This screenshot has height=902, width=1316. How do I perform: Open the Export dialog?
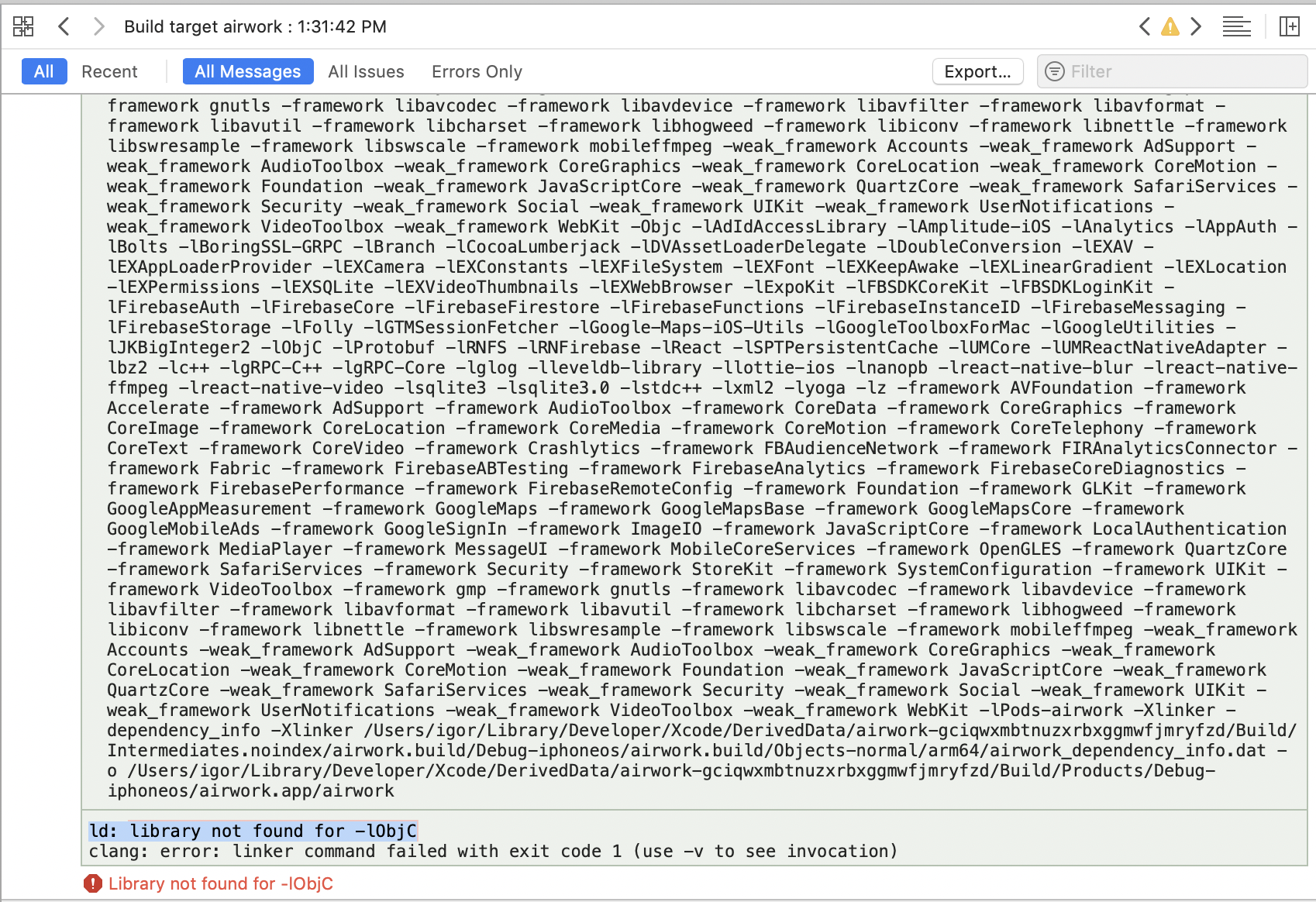tap(977, 71)
